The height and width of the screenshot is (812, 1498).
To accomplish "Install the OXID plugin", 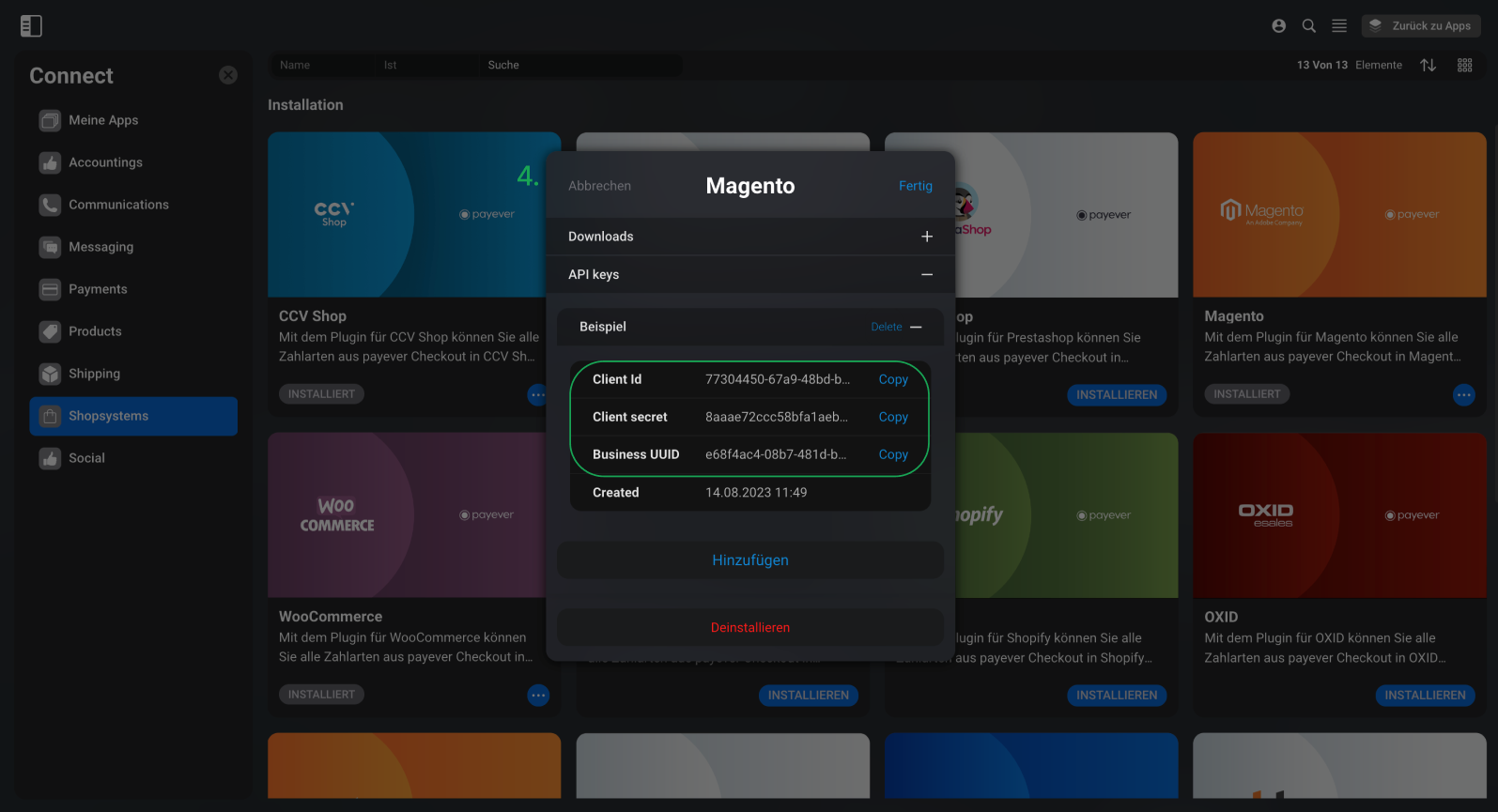I will [1425, 696].
